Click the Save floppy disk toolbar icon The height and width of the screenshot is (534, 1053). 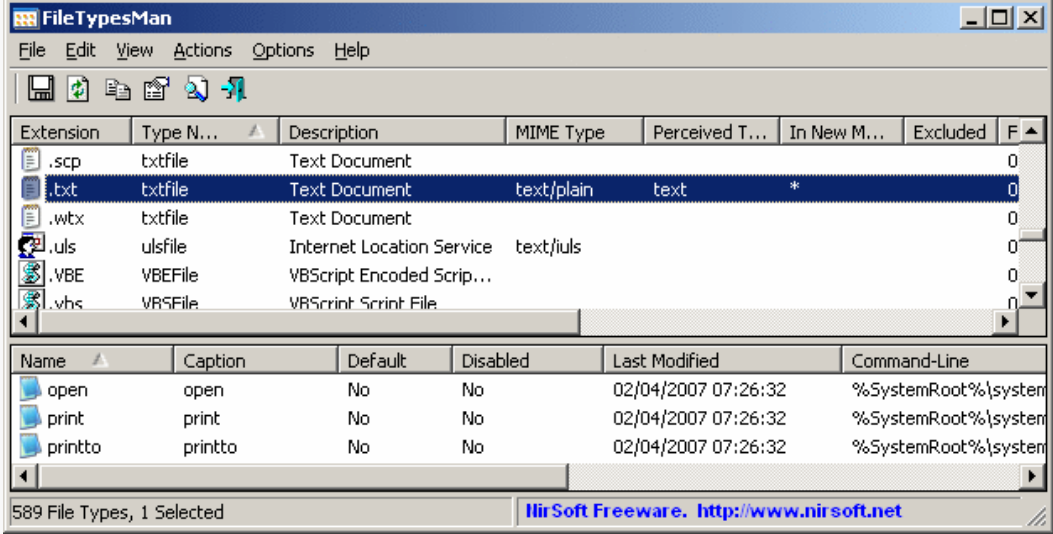(x=41, y=90)
